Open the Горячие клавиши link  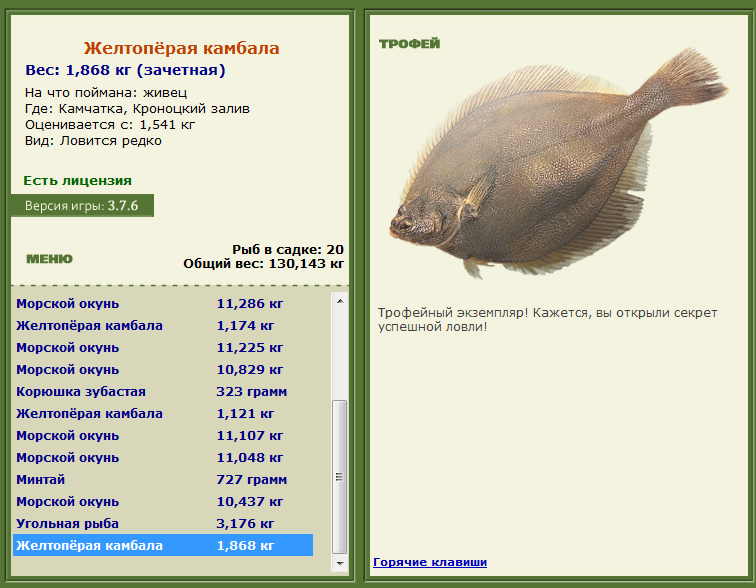point(430,562)
